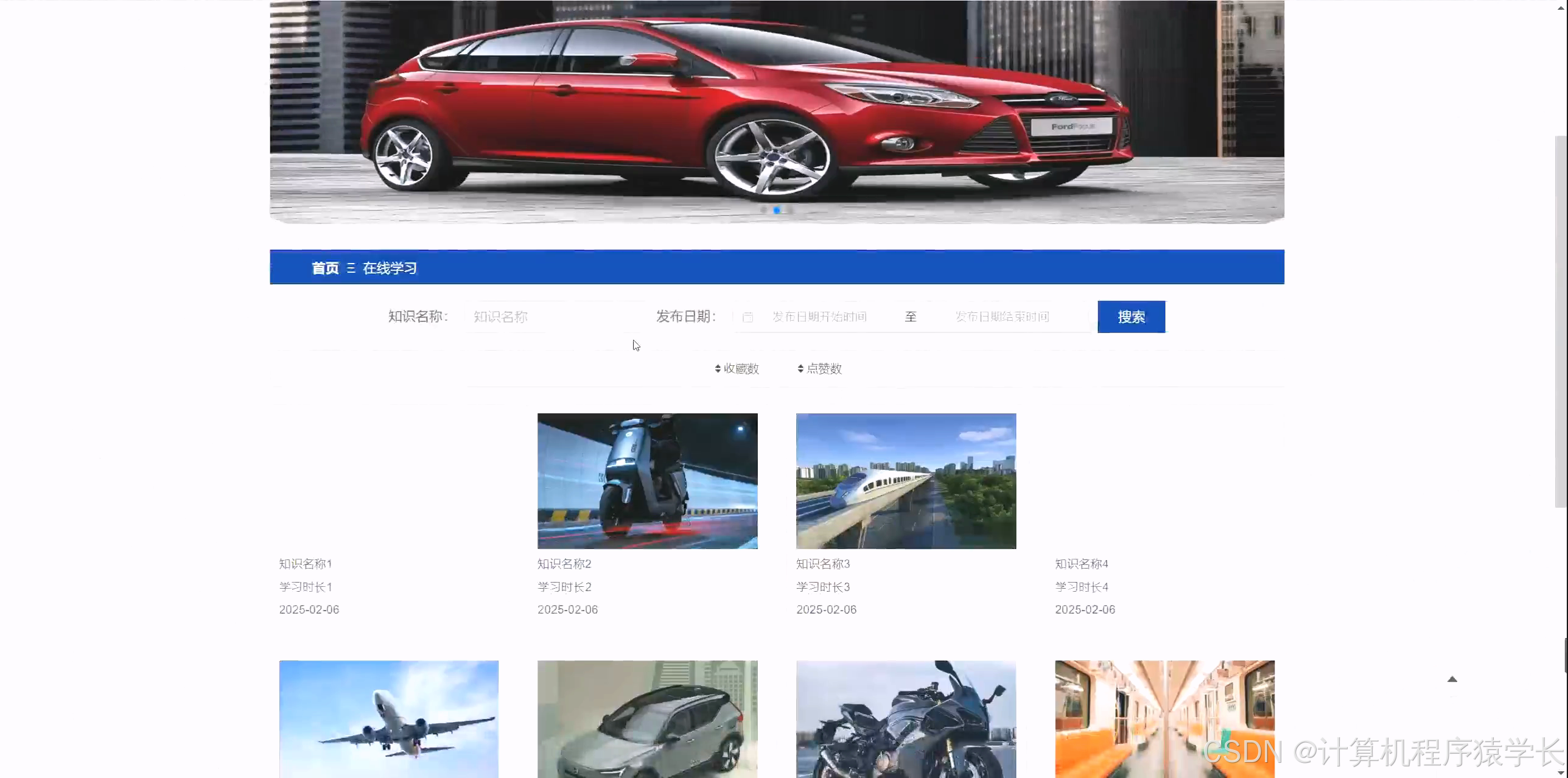Click the active middle carousel indicator dot
The width and height of the screenshot is (1568, 778).
tap(777, 209)
